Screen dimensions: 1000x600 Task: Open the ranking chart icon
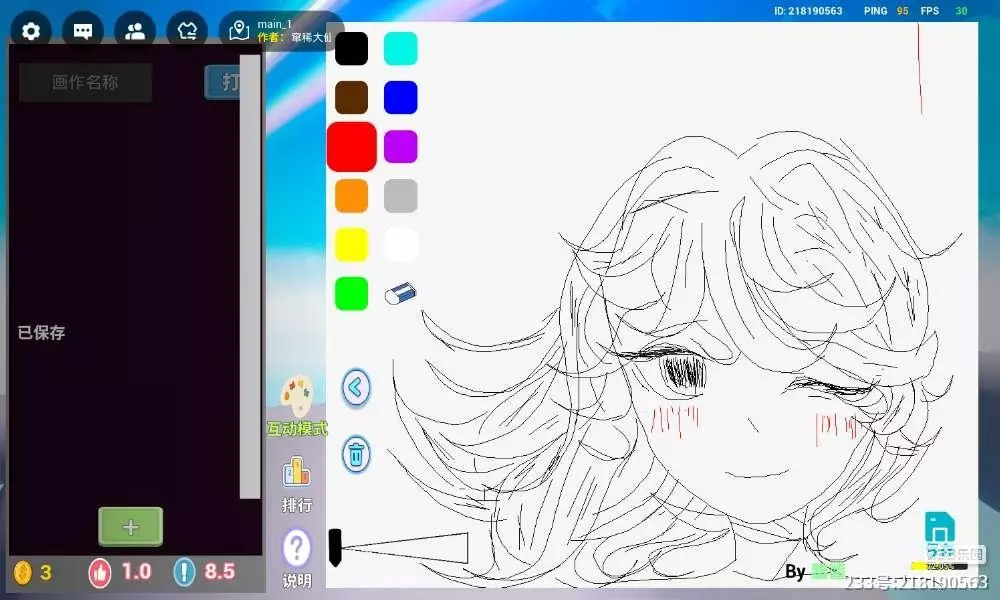[x=297, y=472]
